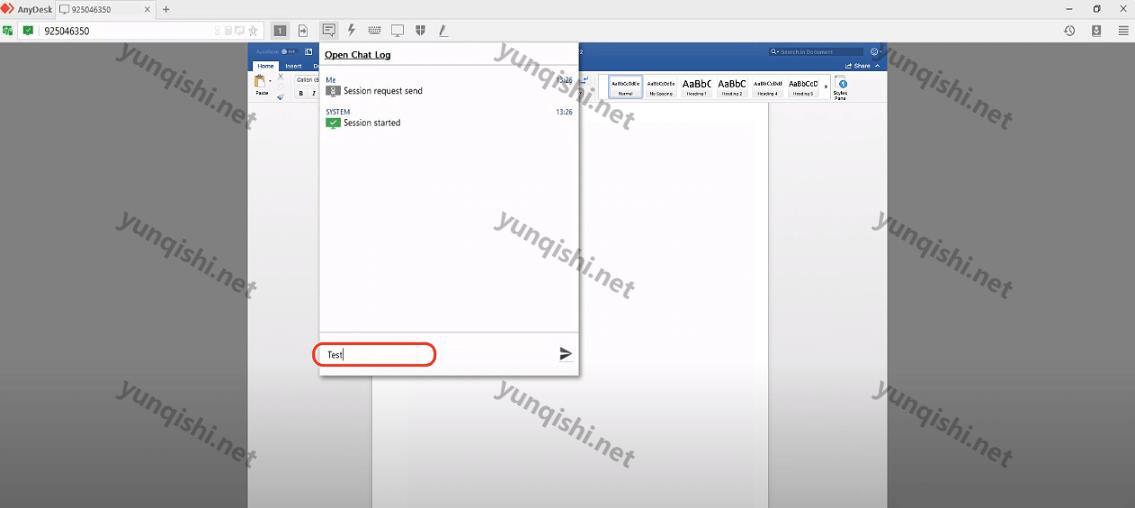
Task: Click the smiley feedback icon in Word
Action: point(874,51)
